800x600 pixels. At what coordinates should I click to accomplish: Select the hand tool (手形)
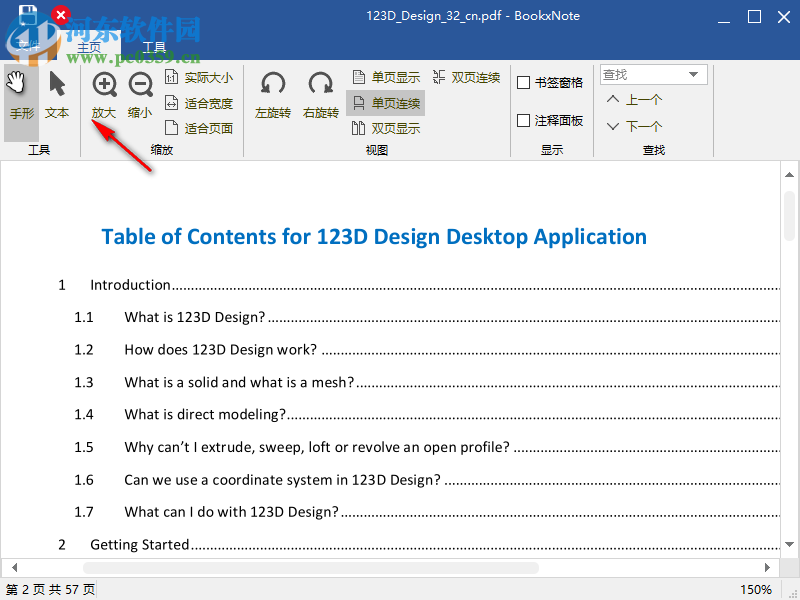click(20, 95)
